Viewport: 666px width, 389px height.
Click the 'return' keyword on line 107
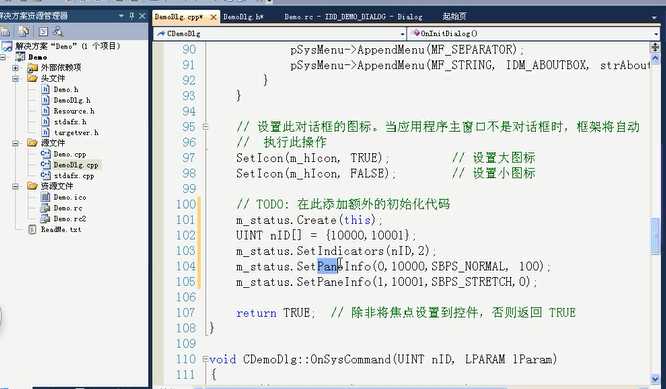tap(256, 313)
